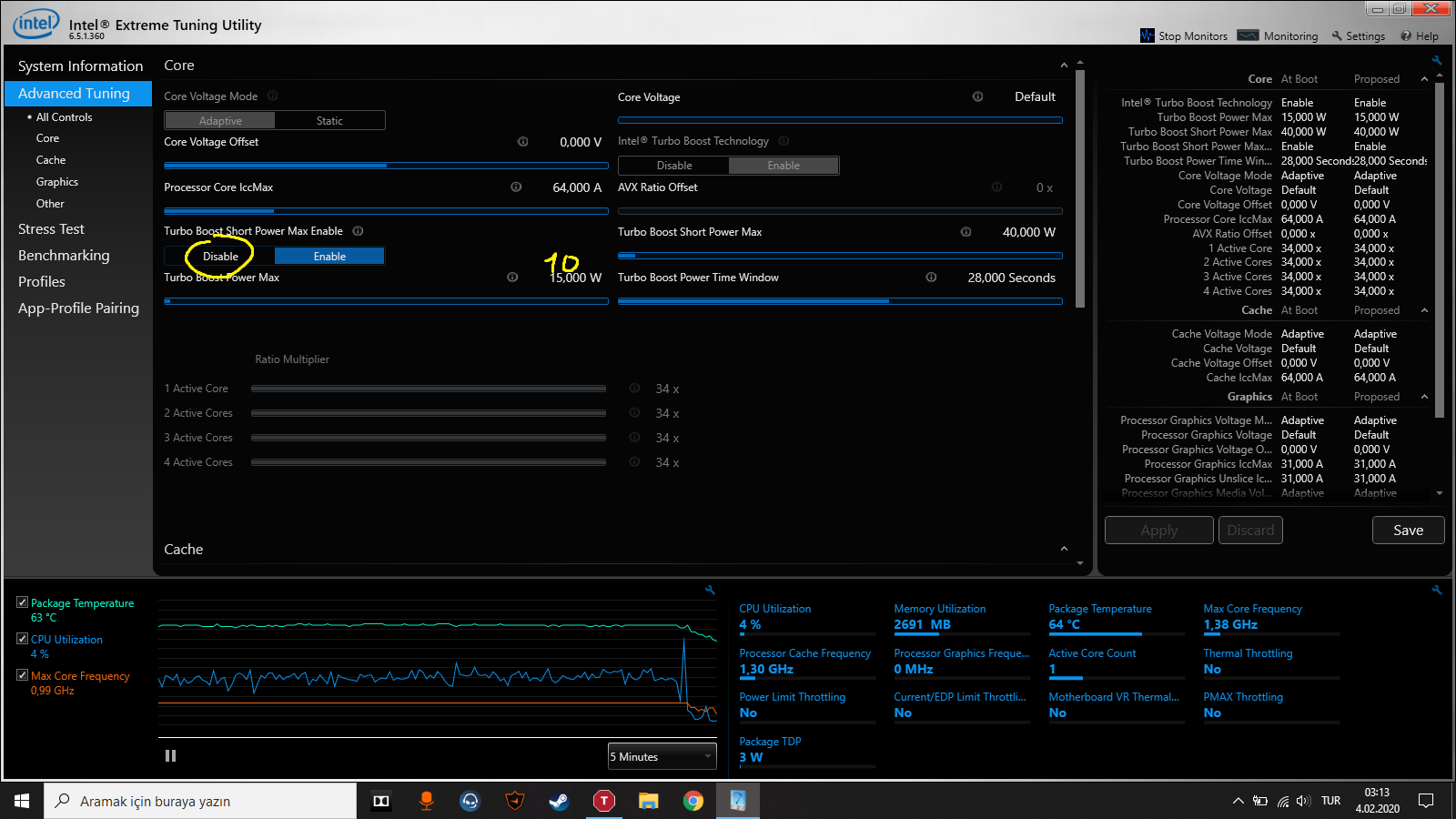Click the Save button
1456x819 pixels.
[1408, 531]
